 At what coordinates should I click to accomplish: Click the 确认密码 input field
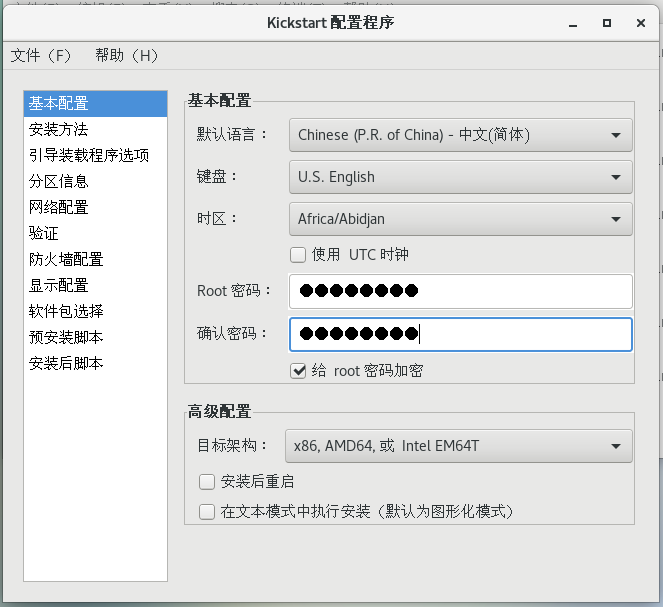click(460, 334)
